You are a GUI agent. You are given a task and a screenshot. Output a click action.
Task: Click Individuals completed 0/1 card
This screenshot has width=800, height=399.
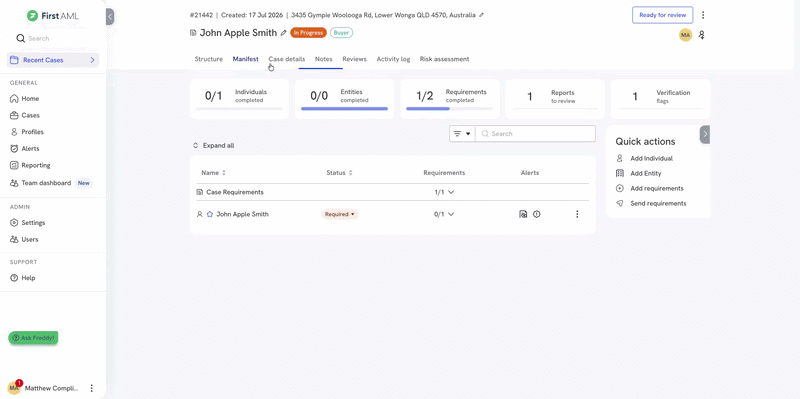click(x=239, y=99)
